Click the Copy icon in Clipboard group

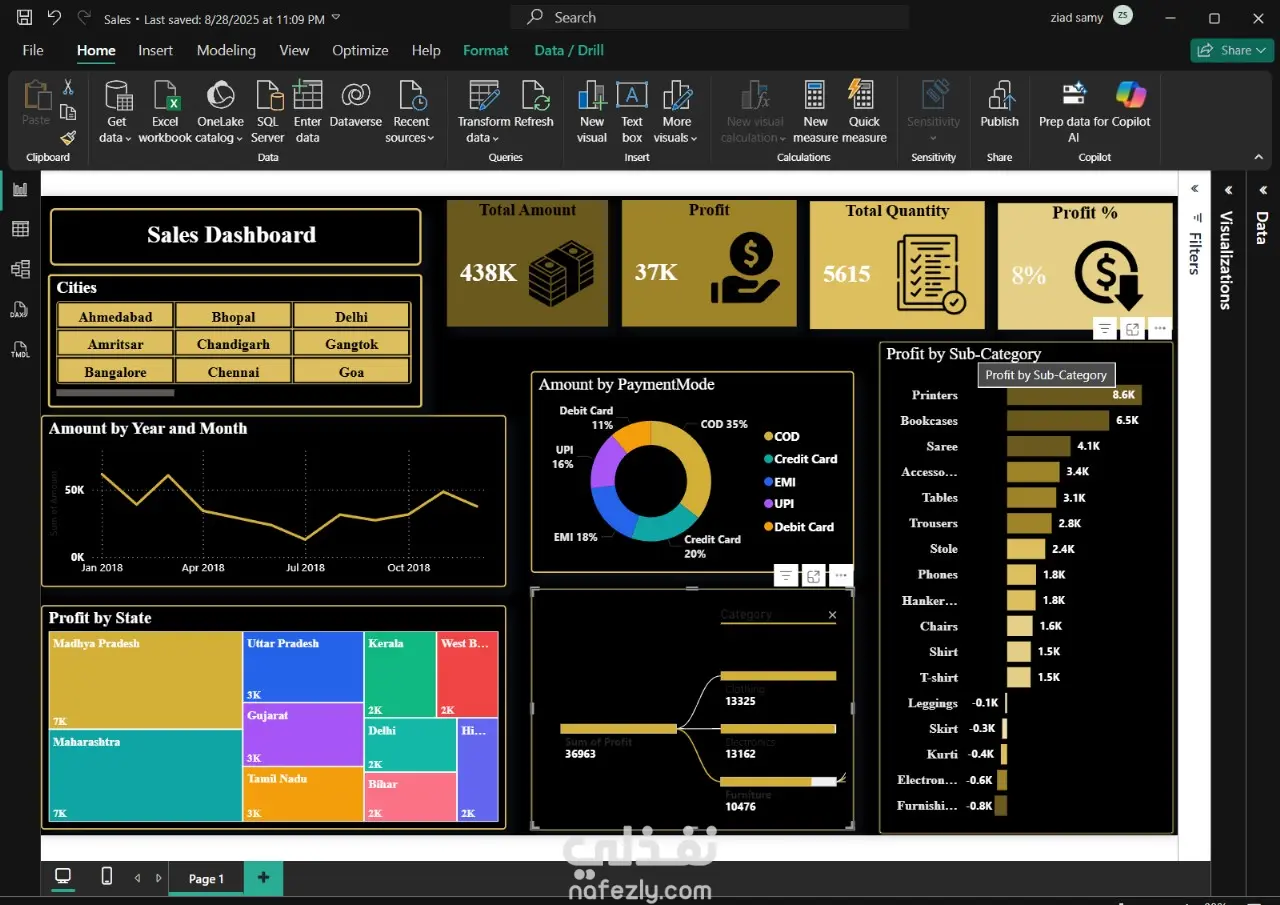[x=68, y=112]
